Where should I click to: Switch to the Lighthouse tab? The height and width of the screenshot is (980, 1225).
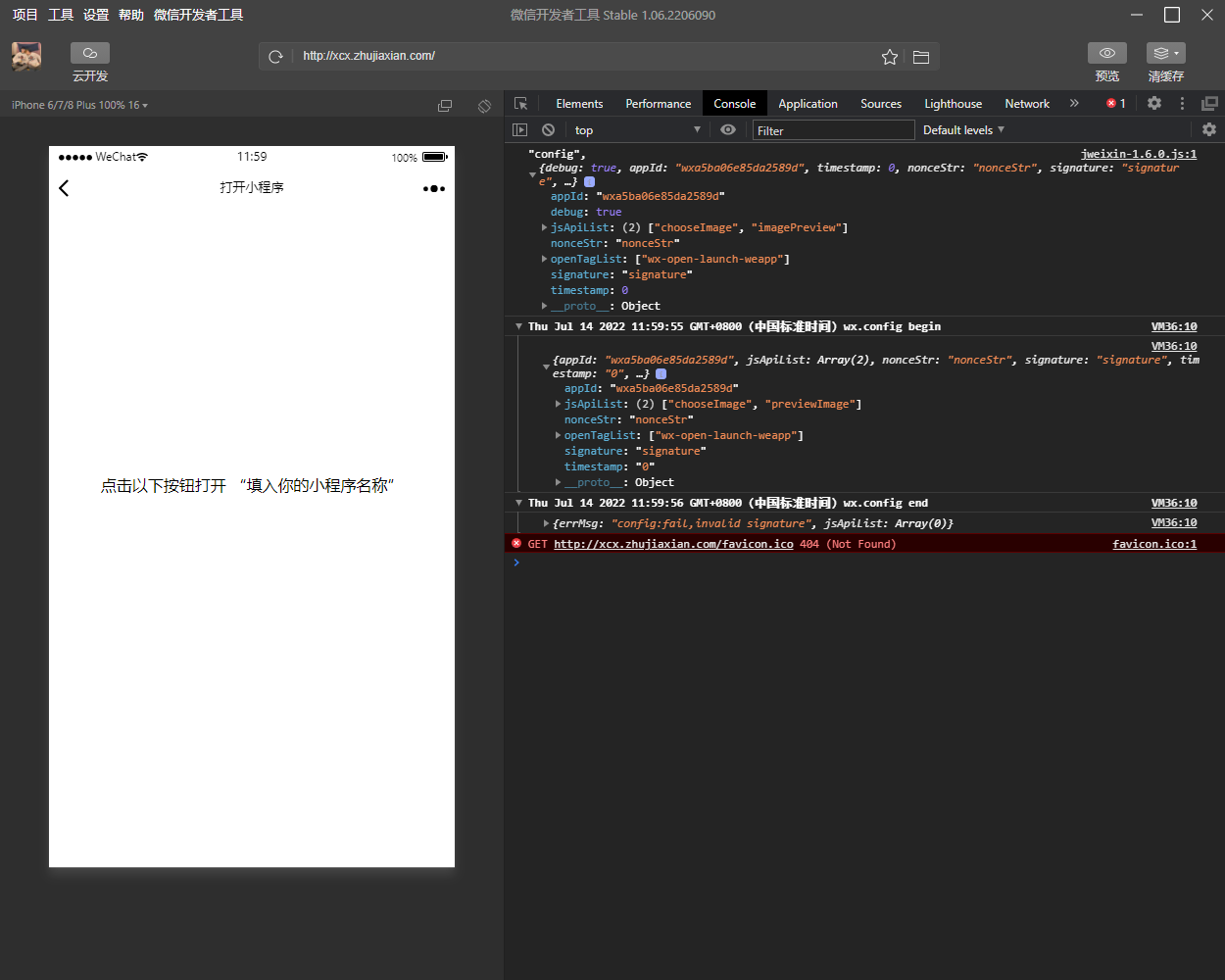coord(953,104)
